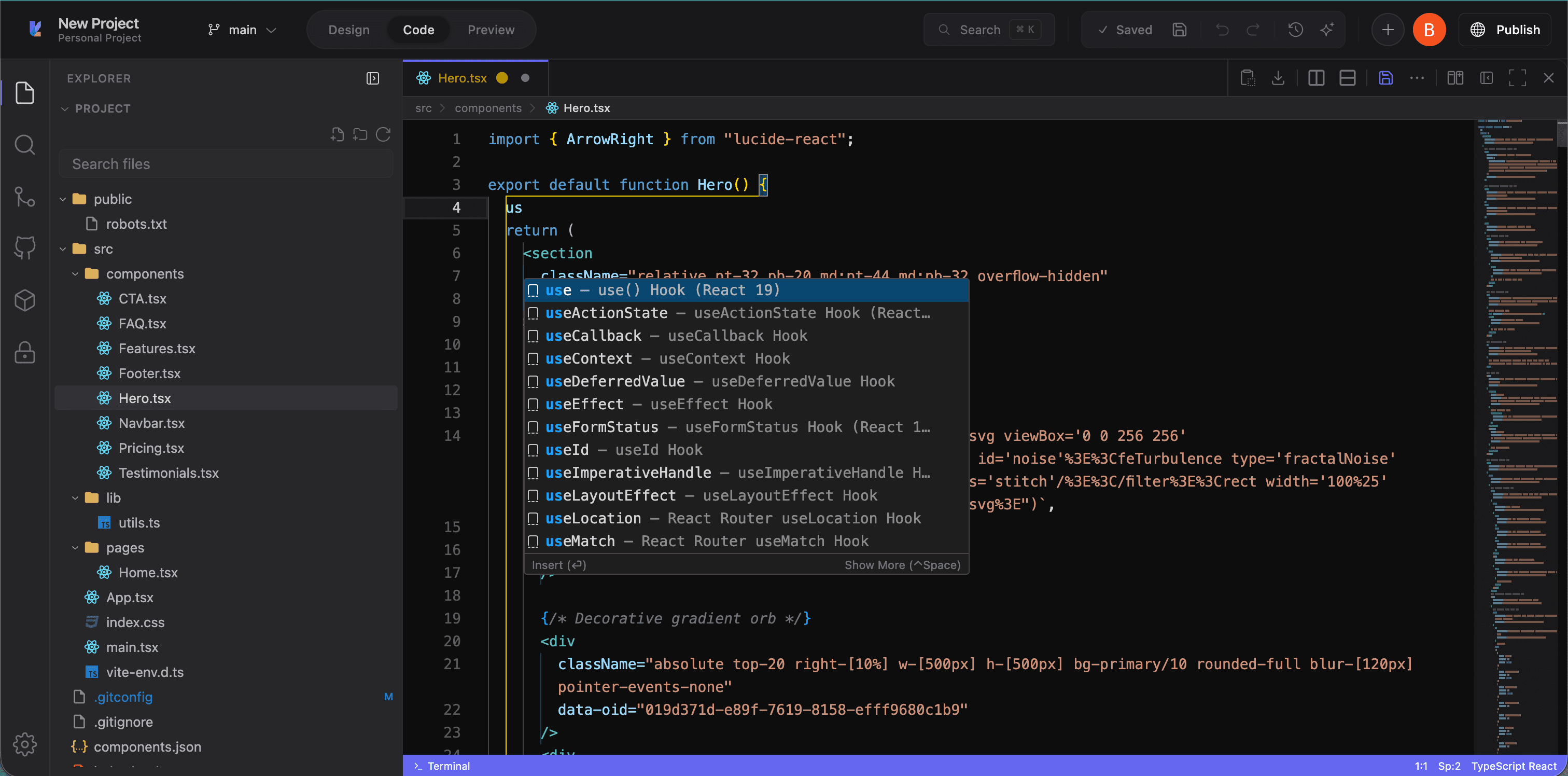Click the download icon in editor toolbar

click(x=1278, y=78)
